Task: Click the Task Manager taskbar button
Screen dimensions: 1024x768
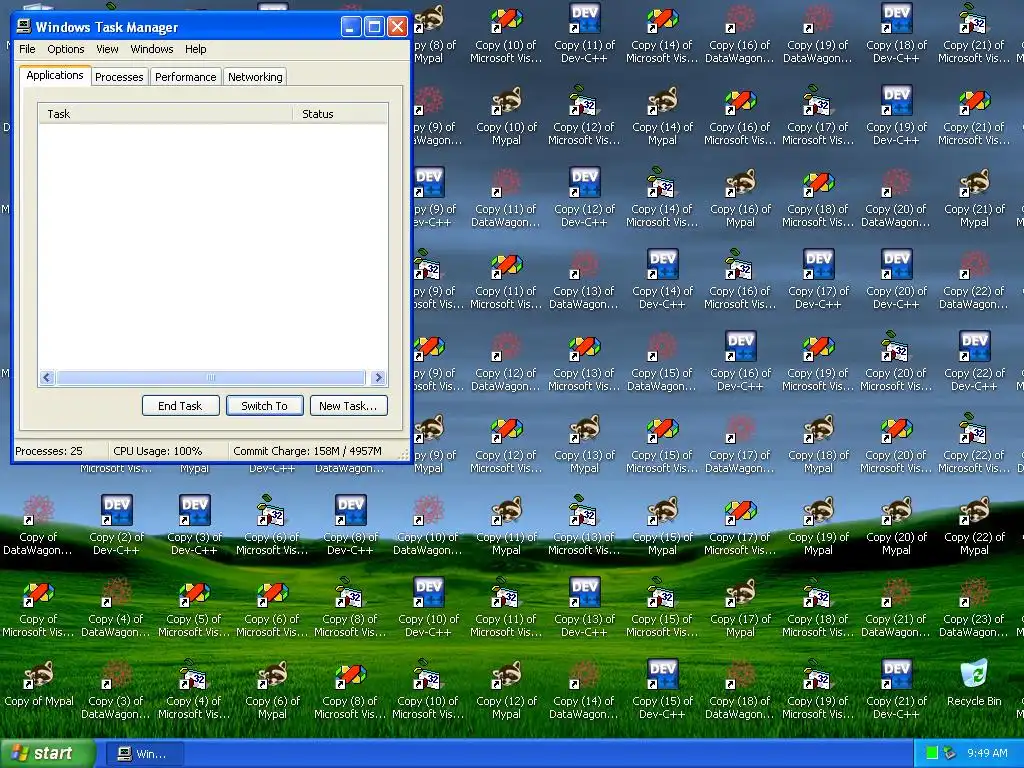Action: 144,754
